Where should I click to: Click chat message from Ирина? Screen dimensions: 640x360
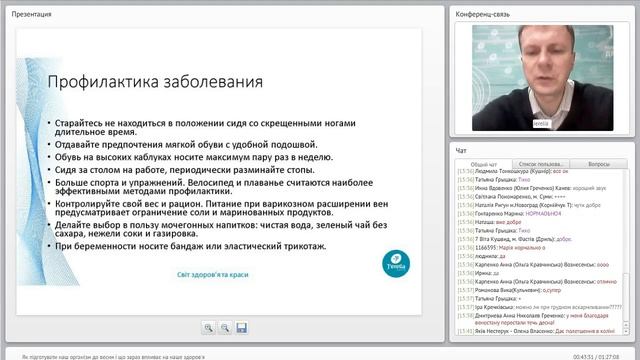[x=478, y=273]
